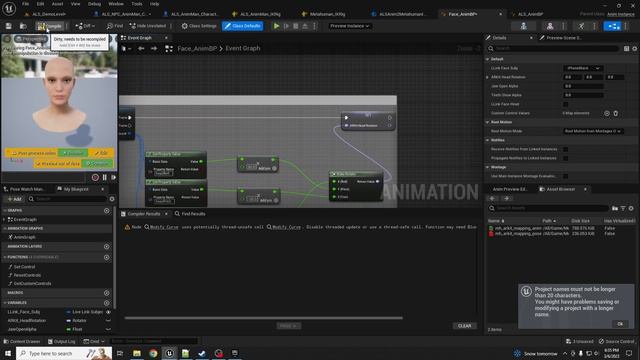This screenshot has width=640, height=360.
Task: Click the graph breadcrumb home icon
Action: 169,49
